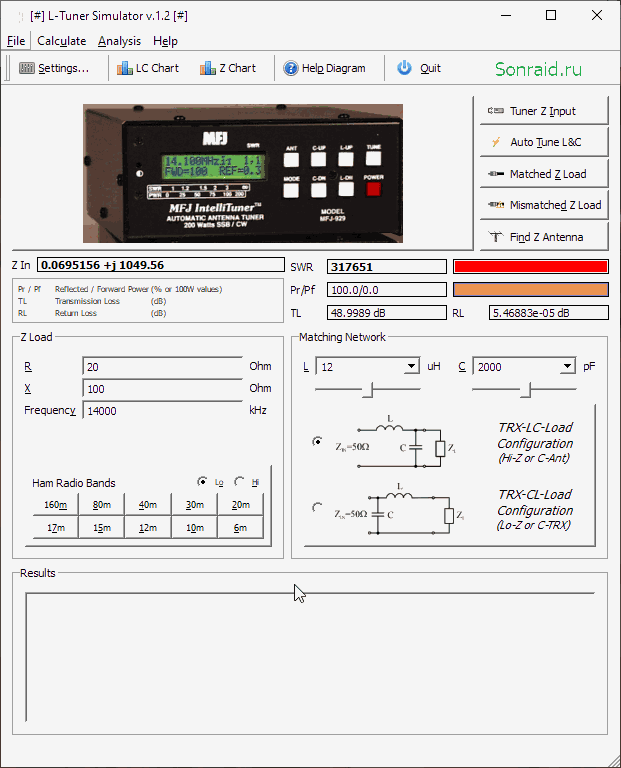Choose the 40m band button
The image size is (621, 768).
(148, 504)
